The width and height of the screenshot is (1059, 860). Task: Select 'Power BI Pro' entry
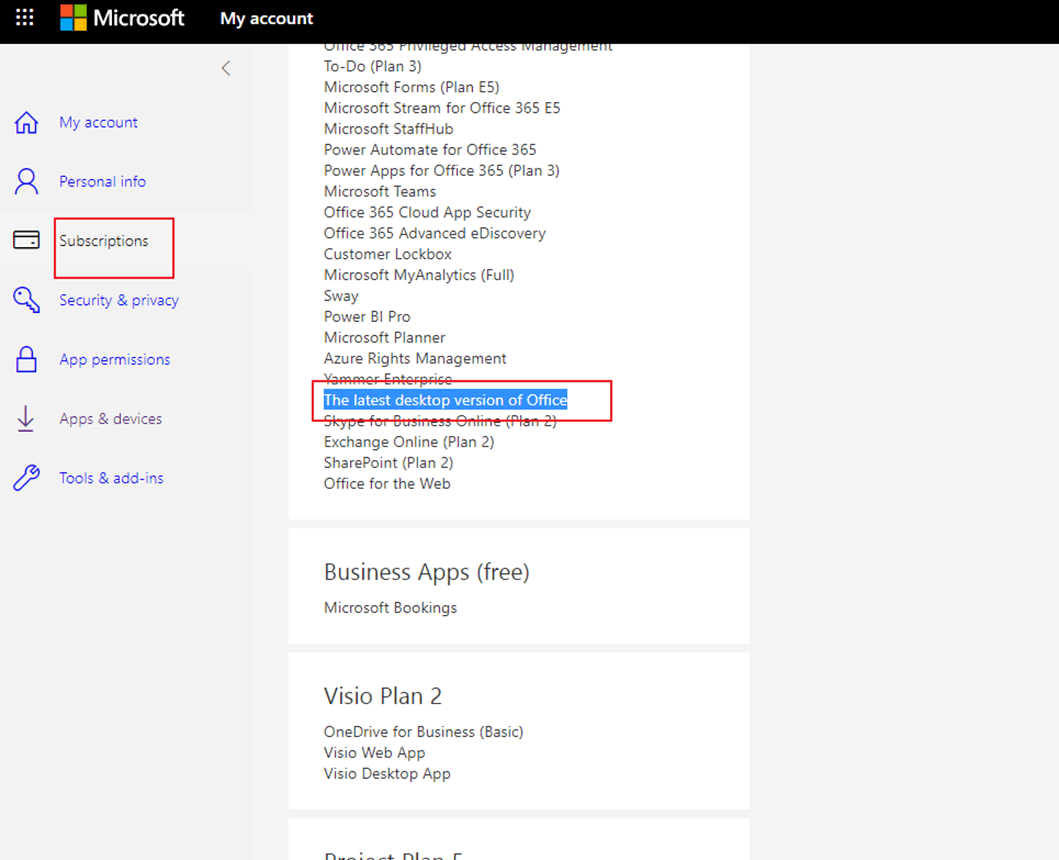(x=367, y=317)
